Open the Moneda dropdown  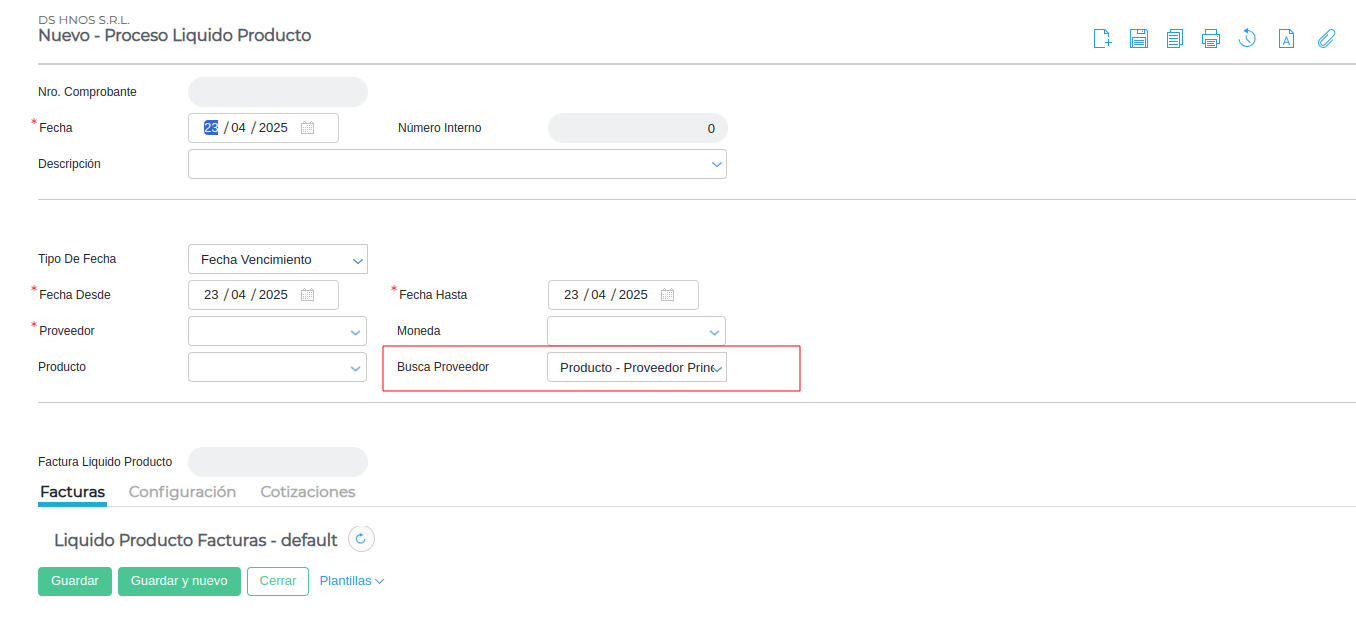[x=715, y=332]
